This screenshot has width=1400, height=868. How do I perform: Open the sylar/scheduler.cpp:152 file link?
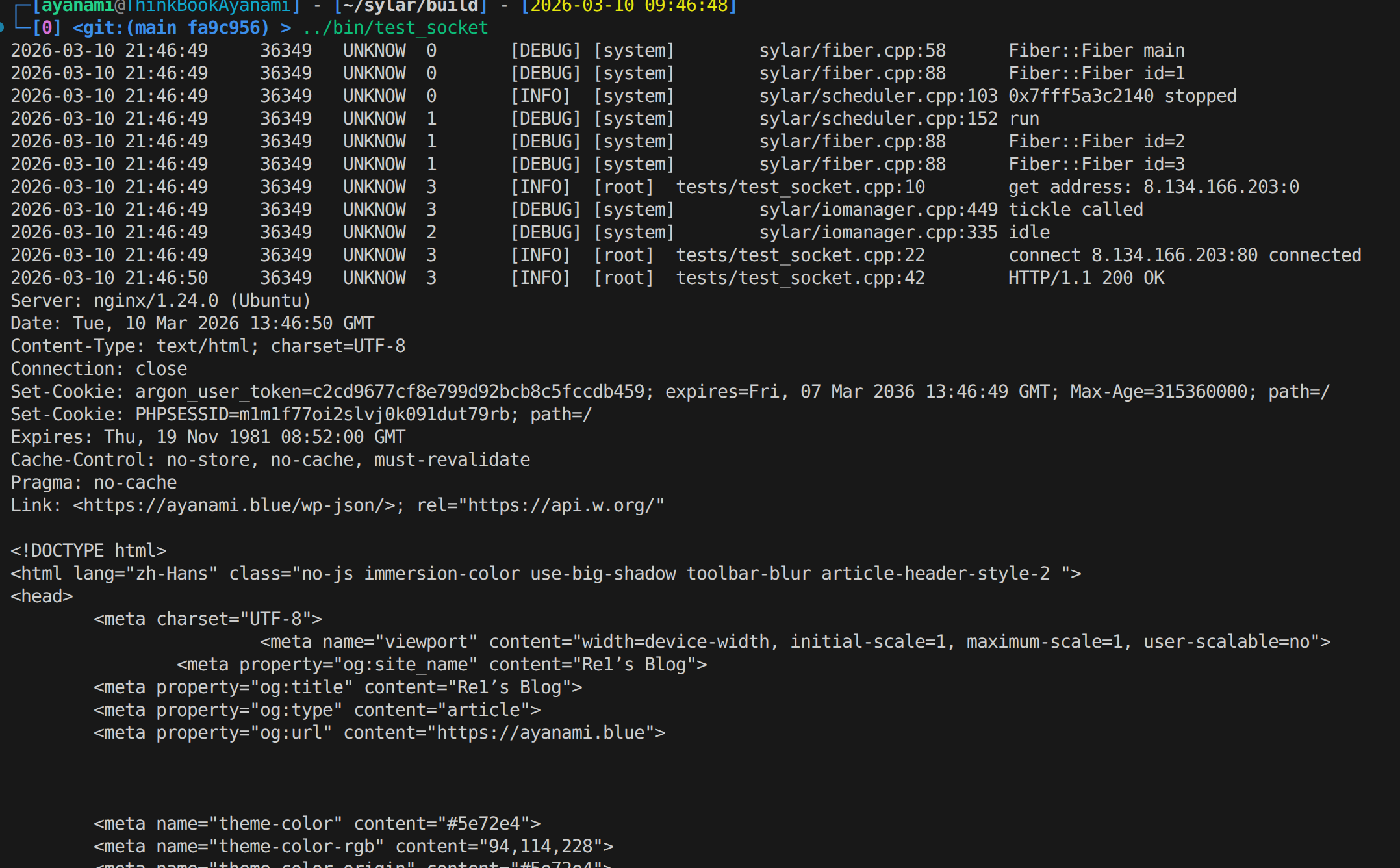[x=878, y=119]
